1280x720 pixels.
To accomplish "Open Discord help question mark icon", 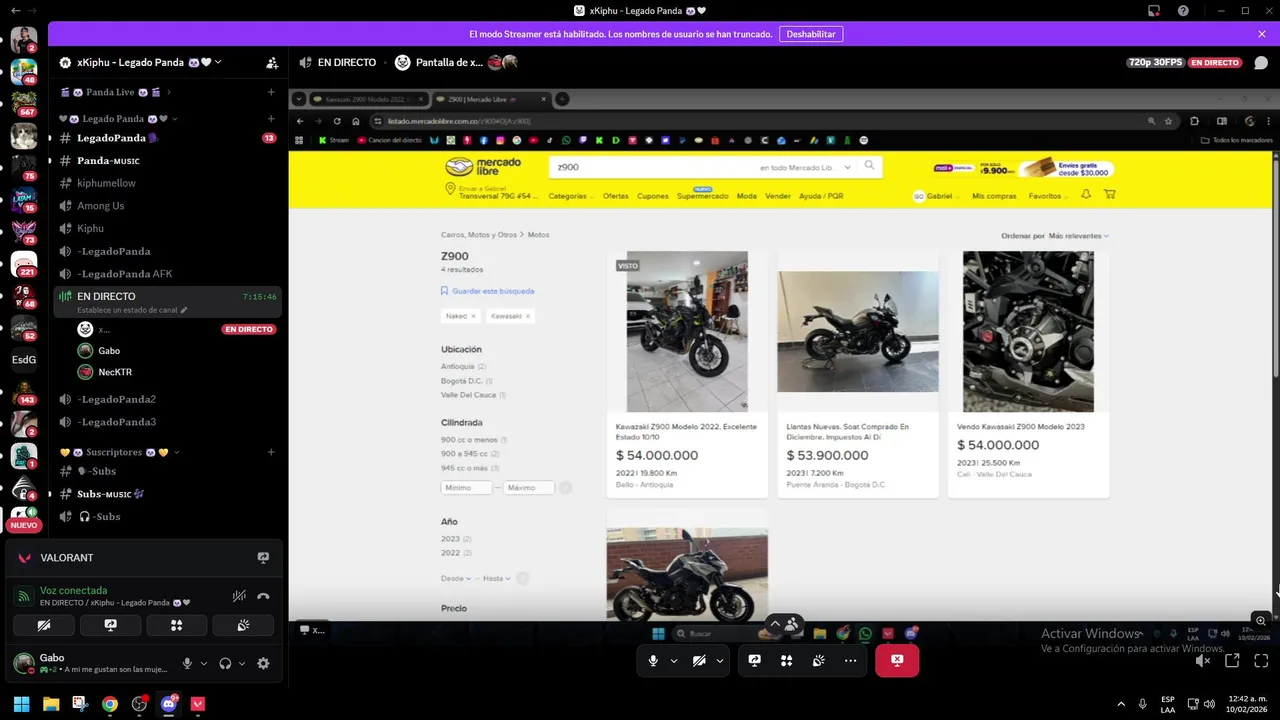I will (x=1183, y=10).
